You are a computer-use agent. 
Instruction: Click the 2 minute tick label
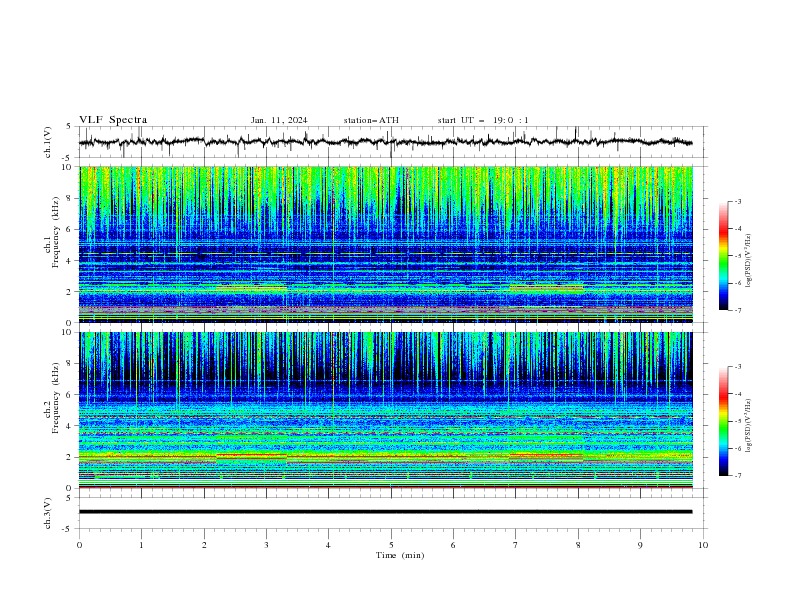pos(204,545)
